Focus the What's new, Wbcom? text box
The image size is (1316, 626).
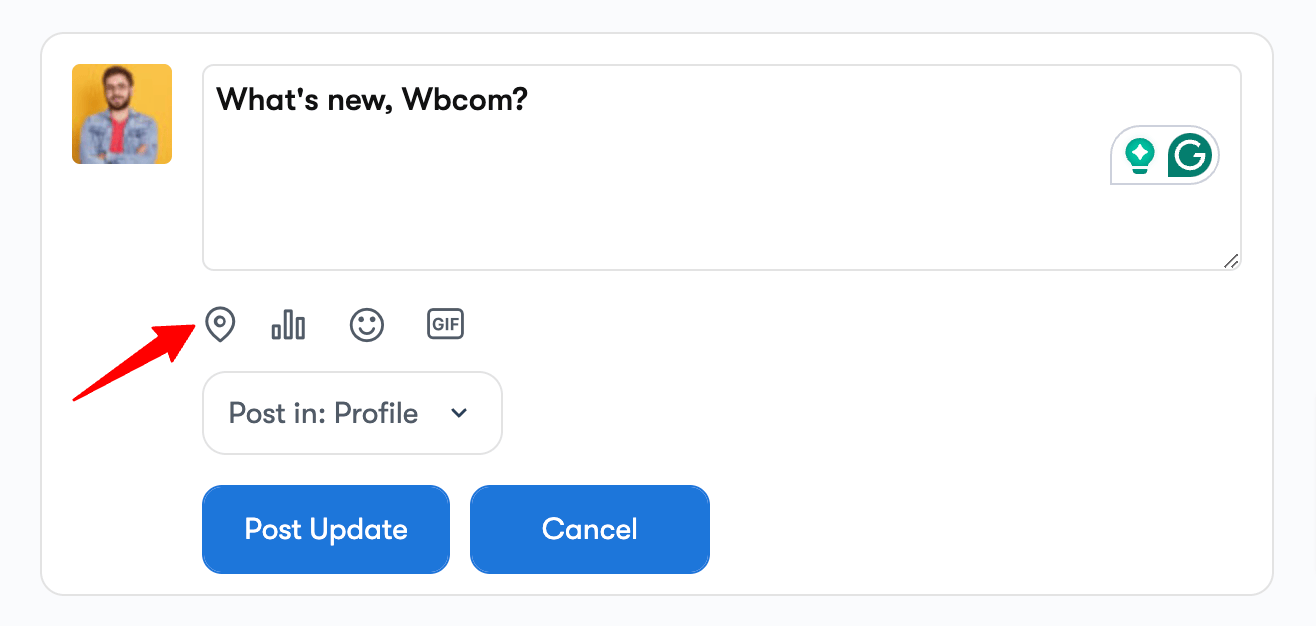click(x=660, y=200)
